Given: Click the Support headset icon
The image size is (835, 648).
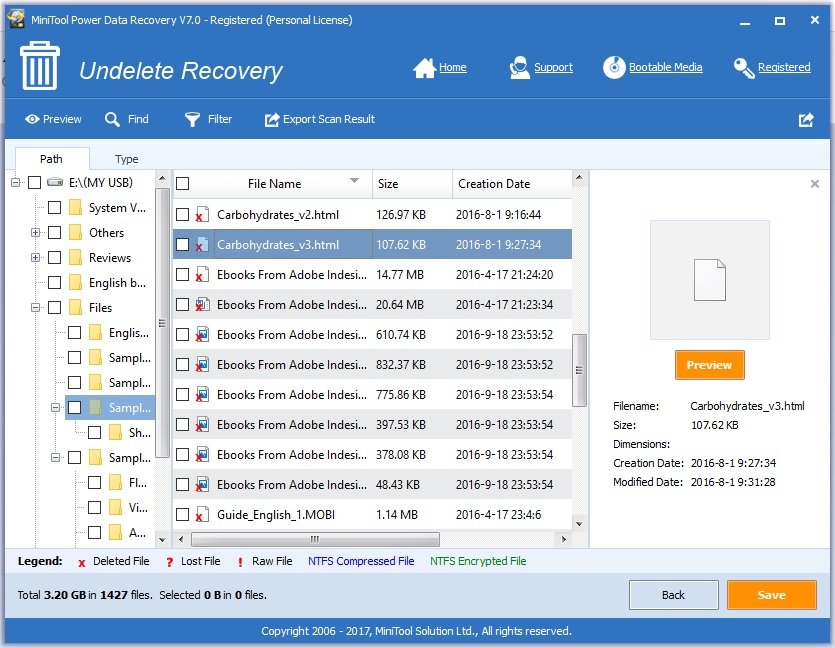Looking at the screenshot, I should (519, 68).
